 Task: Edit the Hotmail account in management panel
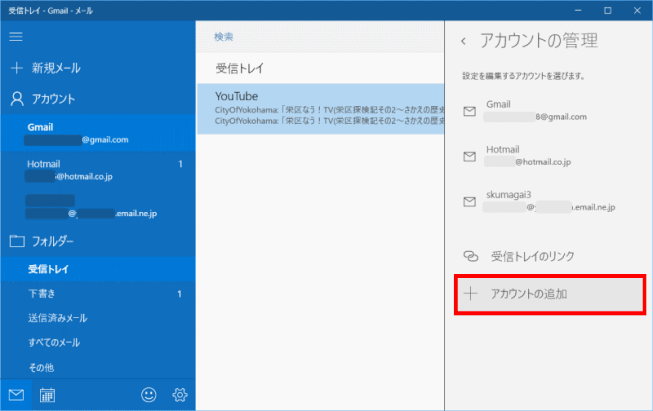pyautogui.click(x=550, y=156)
